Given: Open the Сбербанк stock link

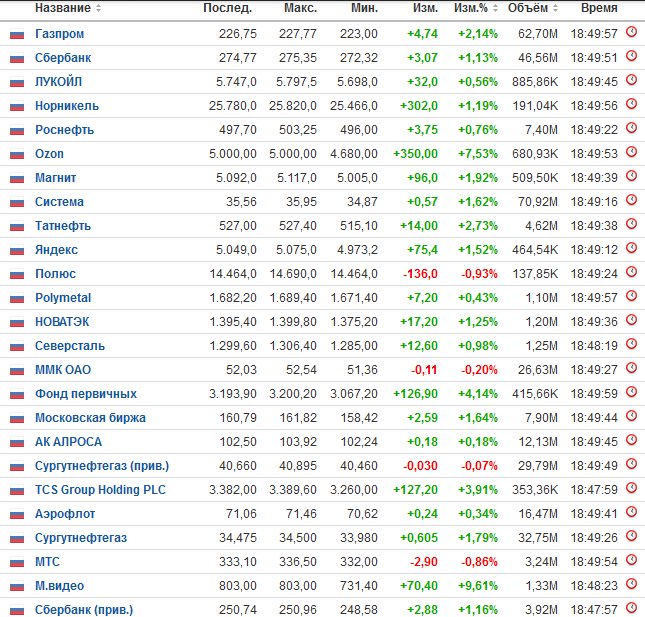Looking at the screenshot, I should 63,58.
